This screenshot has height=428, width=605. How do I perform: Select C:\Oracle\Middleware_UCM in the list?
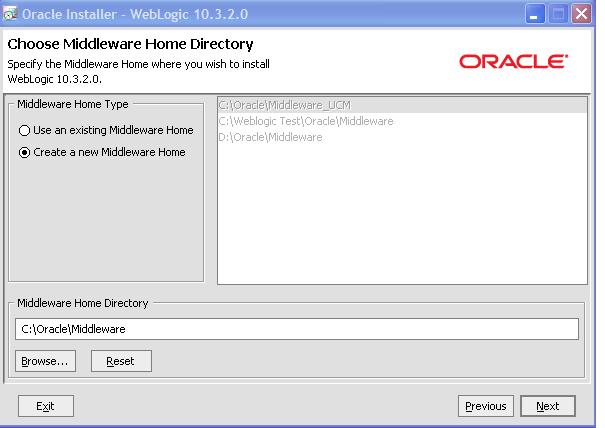(x=402, y=105)
